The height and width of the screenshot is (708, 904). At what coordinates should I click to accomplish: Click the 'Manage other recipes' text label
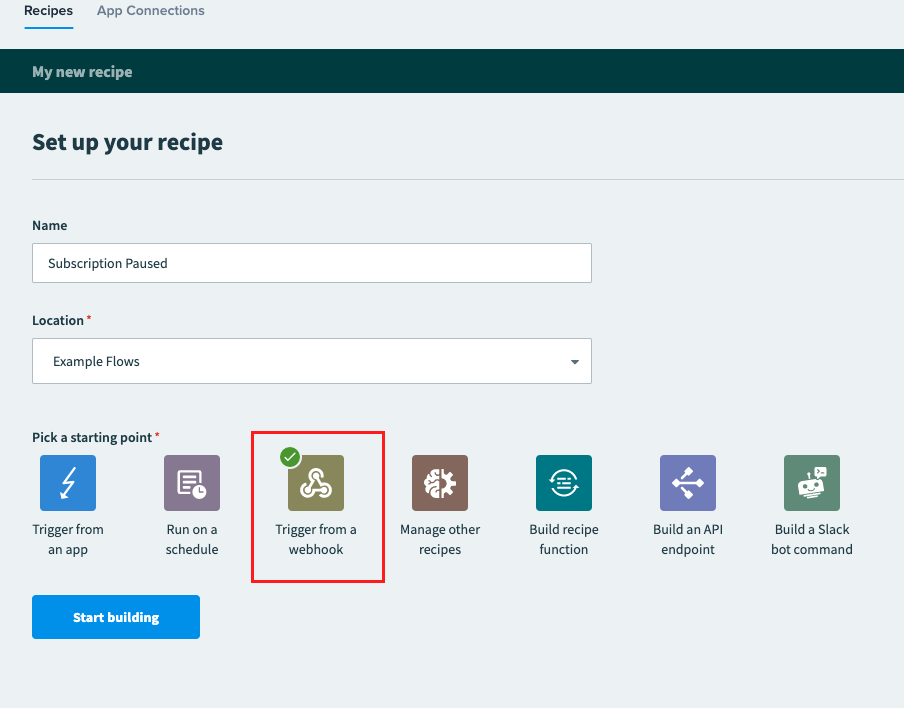[x=440, y=540]
